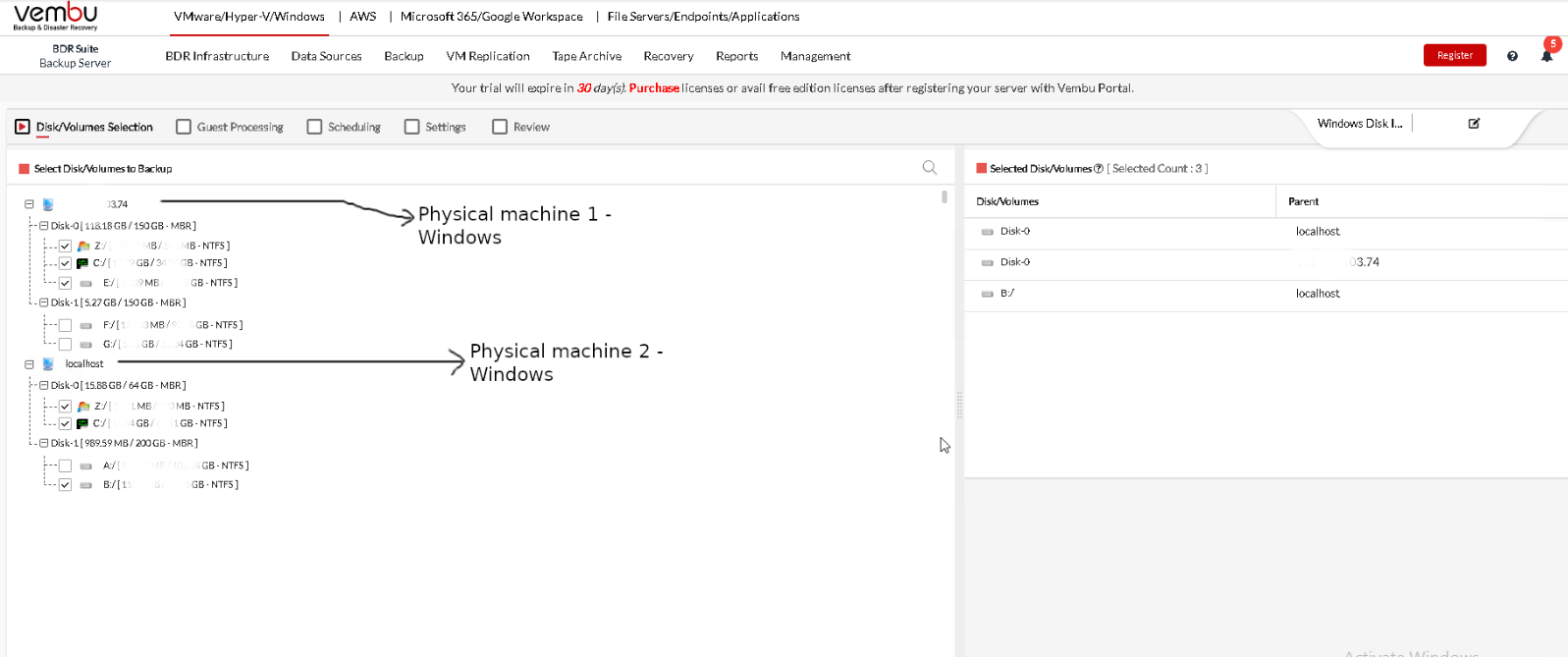Click the edit job name pencil icon
Viewport: 1568px width, 657px height.
pos(1474,124)
